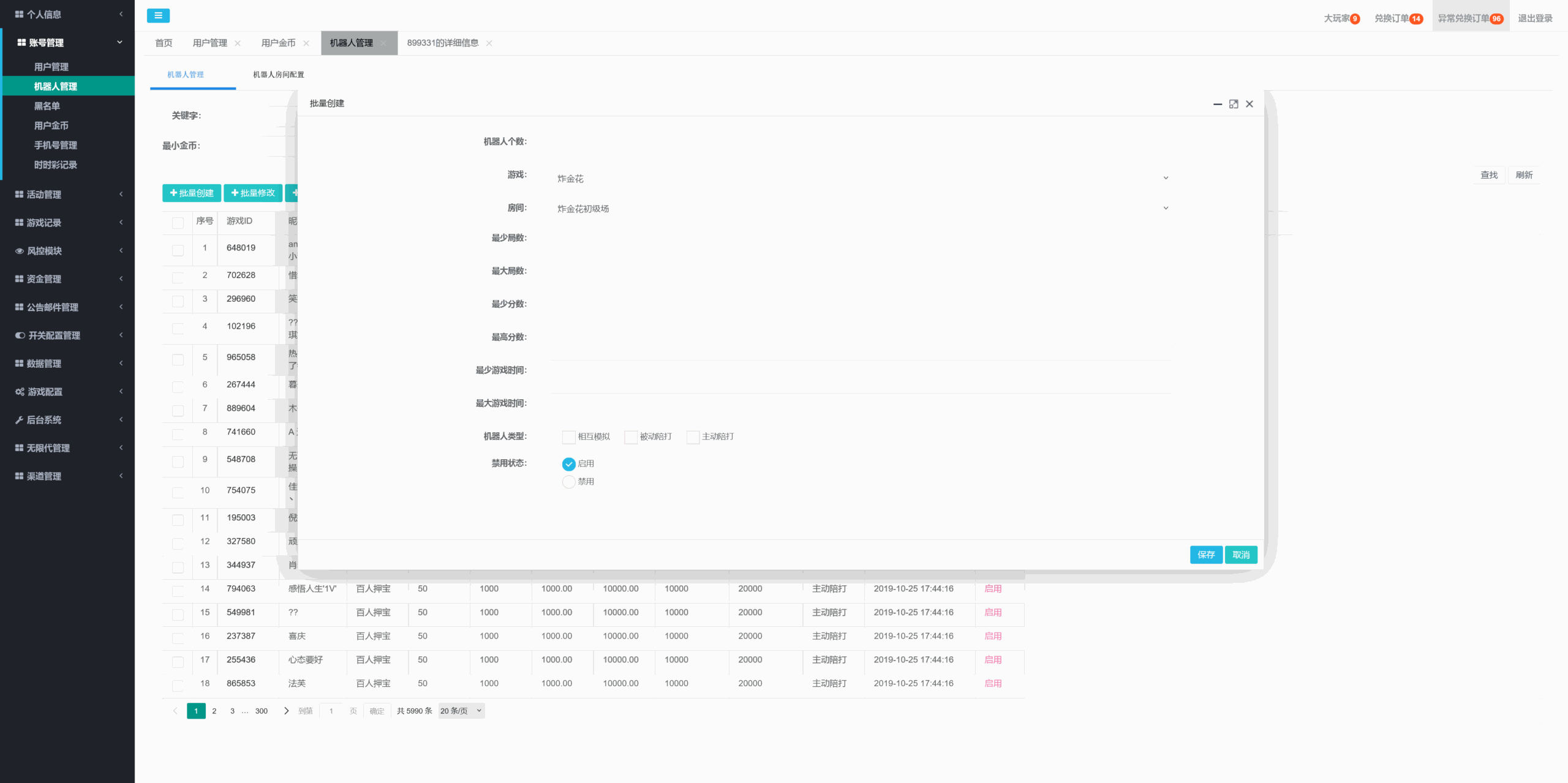Maximize the 批量创建 dialog window icon

click(1234, 104)
